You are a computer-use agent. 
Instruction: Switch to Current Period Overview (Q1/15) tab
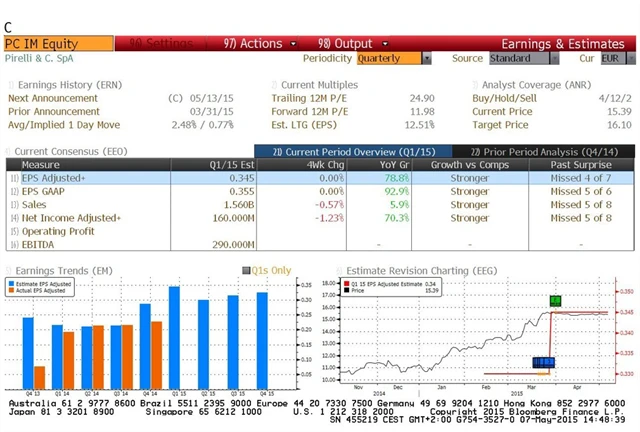pyautogui.click(x=343, y=151)
